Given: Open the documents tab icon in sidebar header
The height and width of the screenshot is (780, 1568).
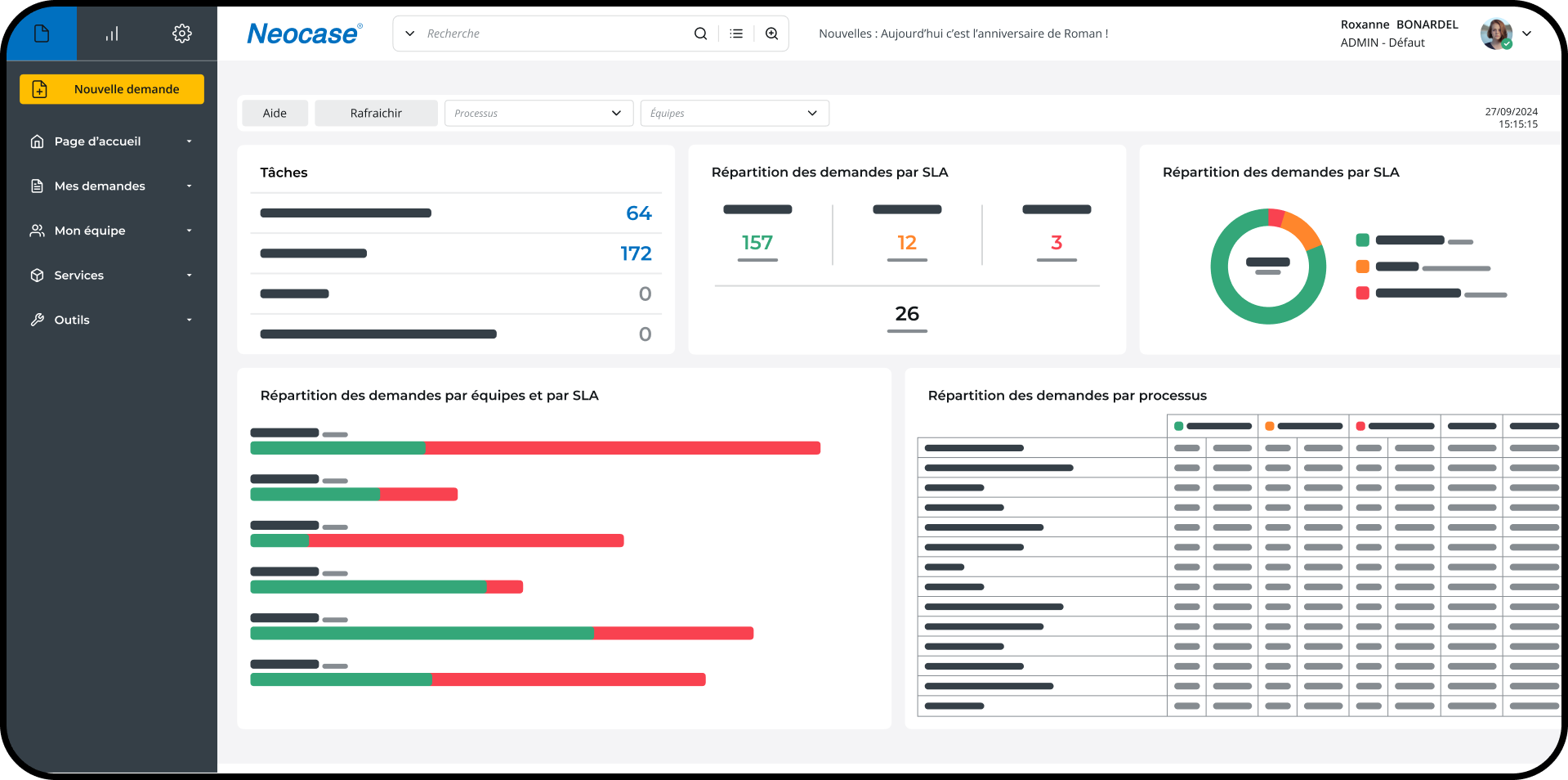Looking at the screenshot, I should click(42, 34).
